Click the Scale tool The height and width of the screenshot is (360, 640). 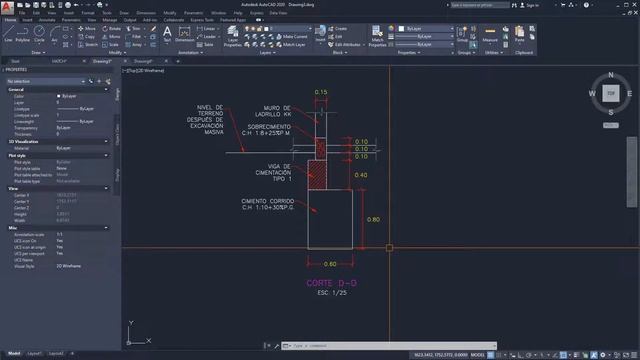[110, 44]
